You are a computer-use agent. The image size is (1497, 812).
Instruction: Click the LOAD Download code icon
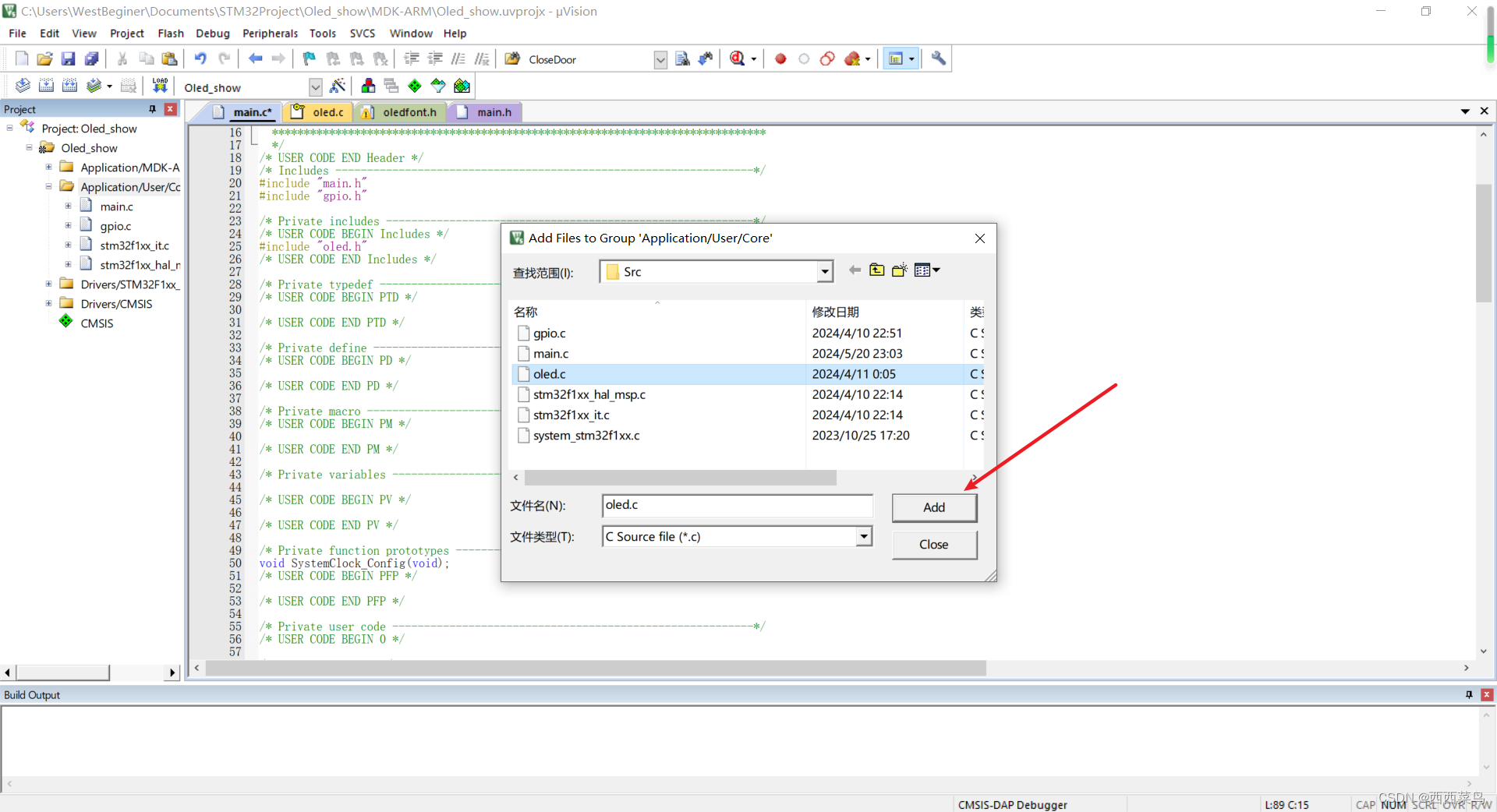tap(159, 86)
